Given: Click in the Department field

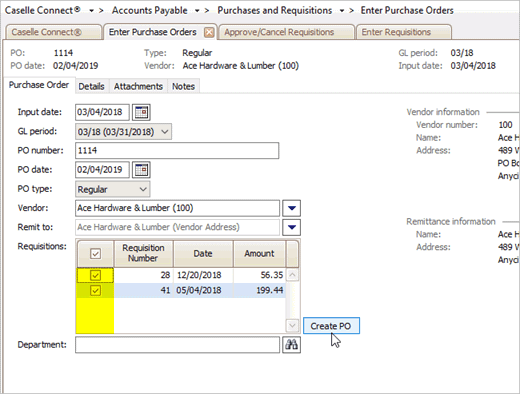Looking at the screenshot, I should 177,345.
